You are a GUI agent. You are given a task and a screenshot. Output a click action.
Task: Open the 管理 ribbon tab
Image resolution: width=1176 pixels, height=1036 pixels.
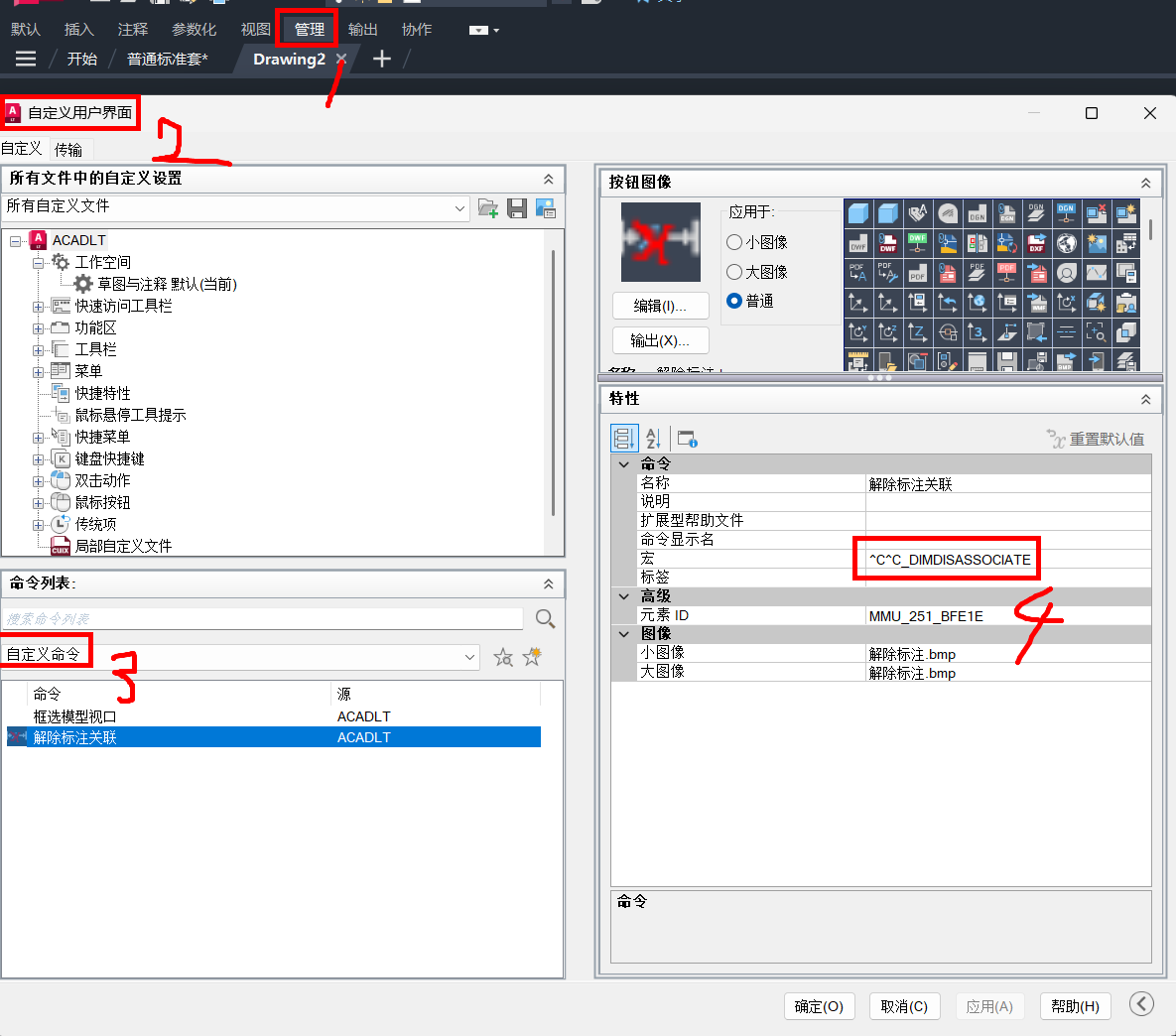point(309,29)
